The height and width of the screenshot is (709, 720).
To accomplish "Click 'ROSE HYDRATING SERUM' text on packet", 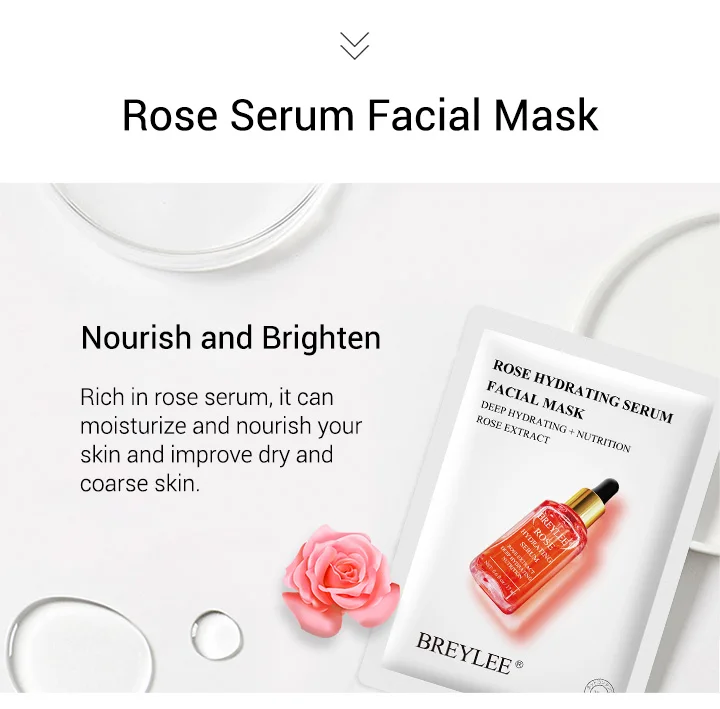I will [582, 391].
